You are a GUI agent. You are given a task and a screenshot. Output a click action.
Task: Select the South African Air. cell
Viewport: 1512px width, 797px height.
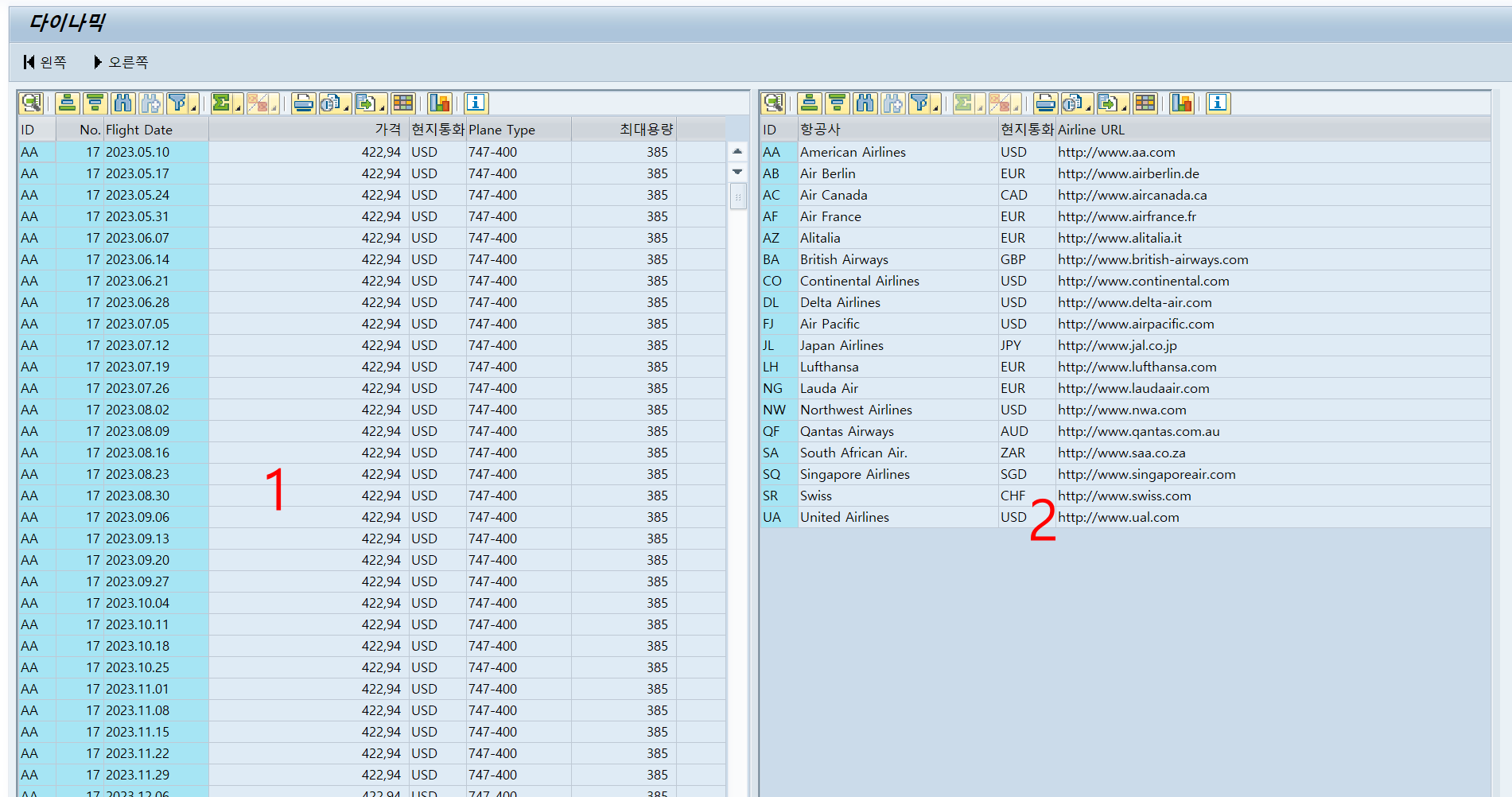(x=898, y=453)
